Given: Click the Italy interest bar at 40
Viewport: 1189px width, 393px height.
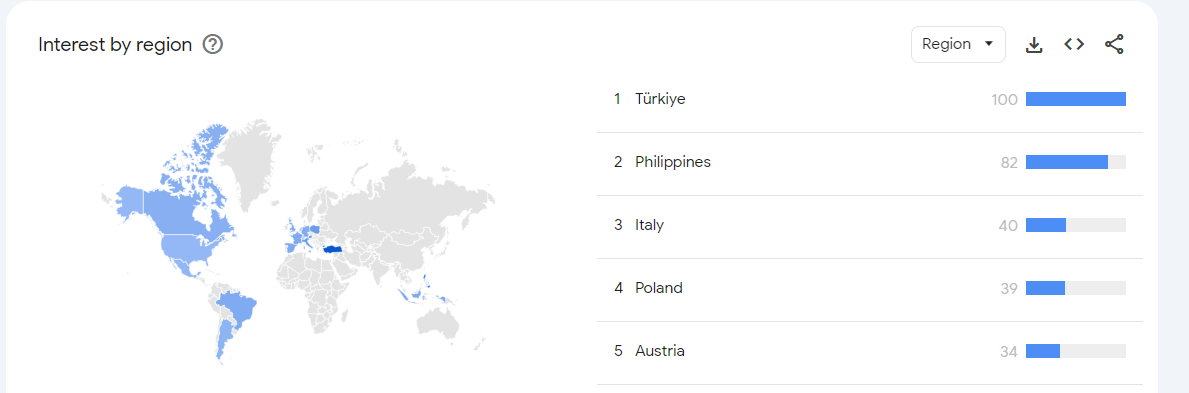Looking at the screenshot, I should pyautogui.click(x=1075, y=225).
